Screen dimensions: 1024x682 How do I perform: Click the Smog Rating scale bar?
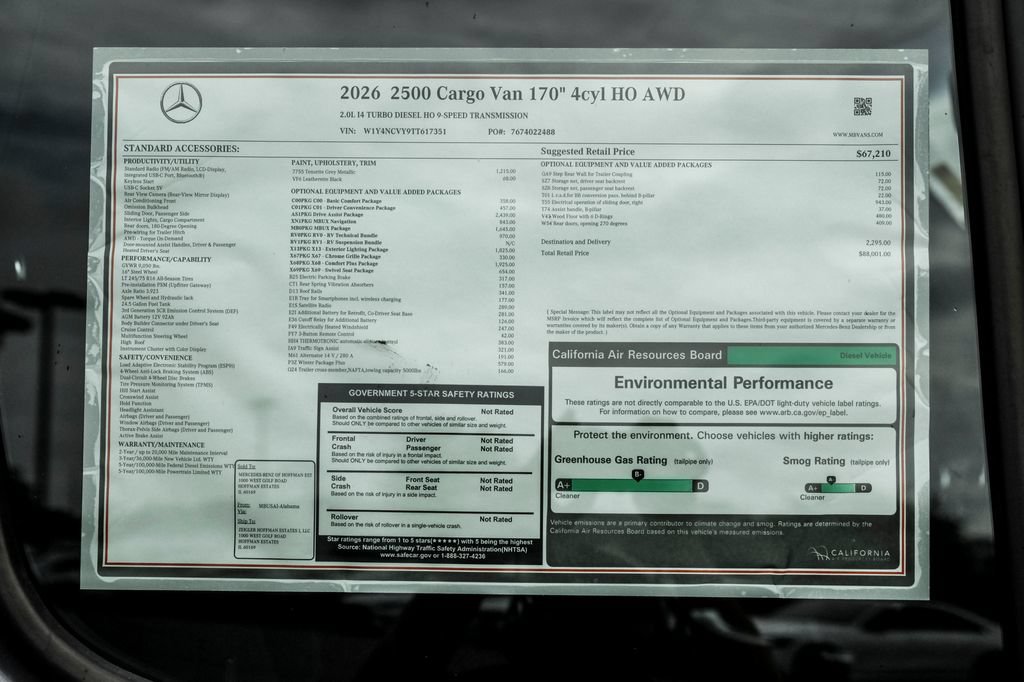pos(838,488)
